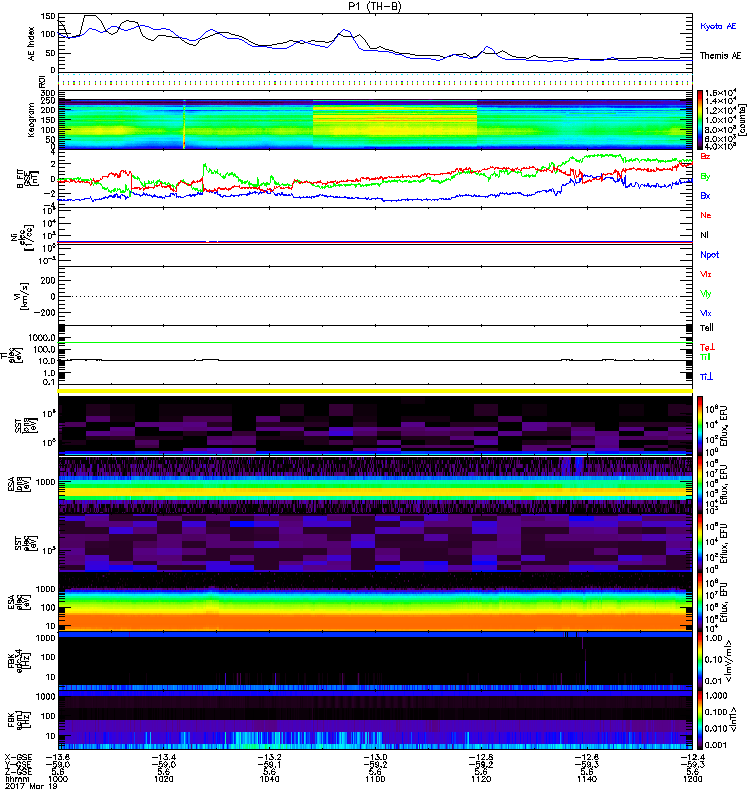The image size is (750, 800).
Task: Select the green By legend label
Action: point(705,176)
